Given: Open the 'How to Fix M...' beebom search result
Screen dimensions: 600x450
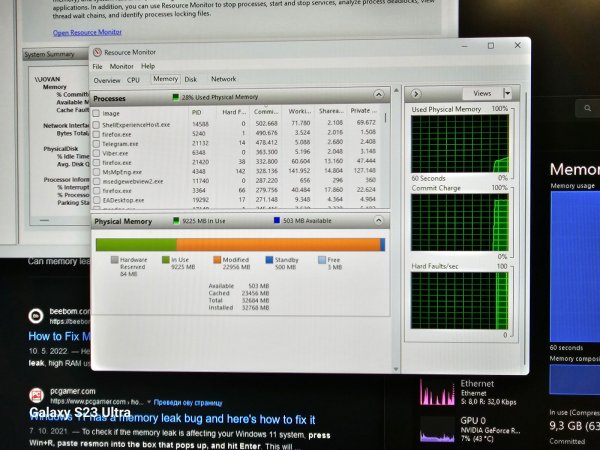Looking at the screenshot, I should (x=59, y=337).
